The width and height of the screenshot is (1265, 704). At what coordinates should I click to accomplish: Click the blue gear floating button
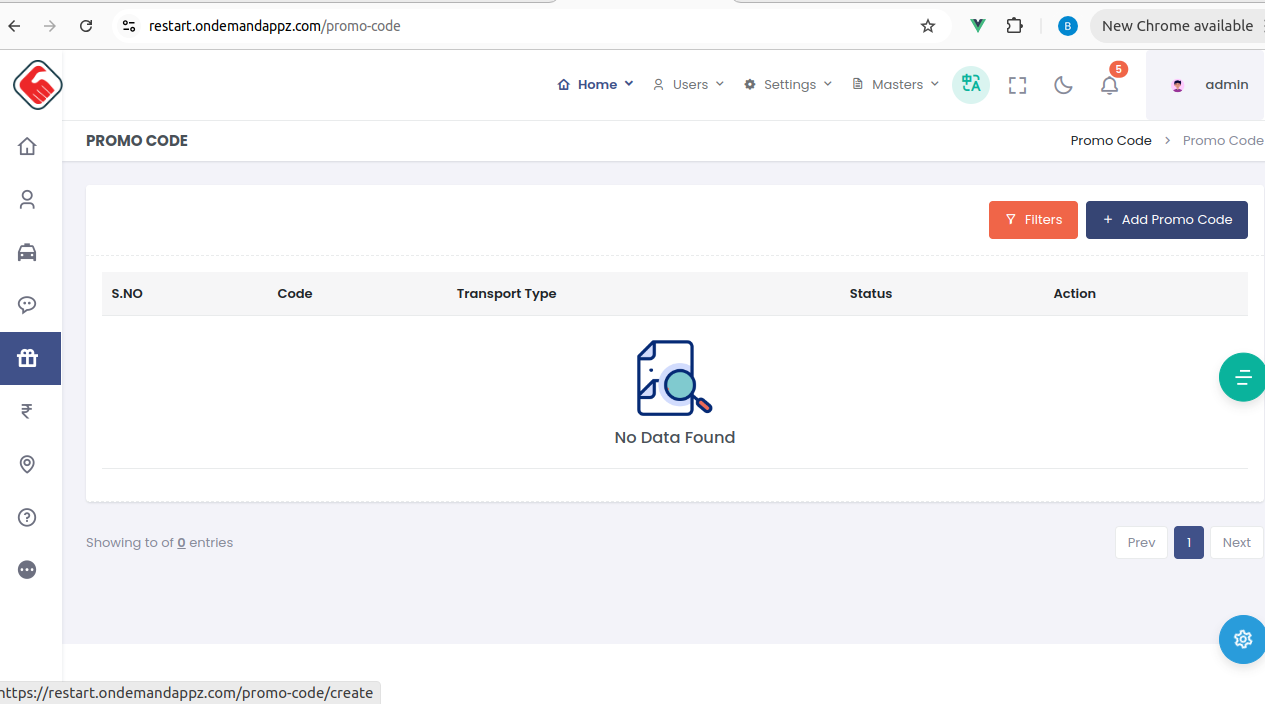point(1242,639)
